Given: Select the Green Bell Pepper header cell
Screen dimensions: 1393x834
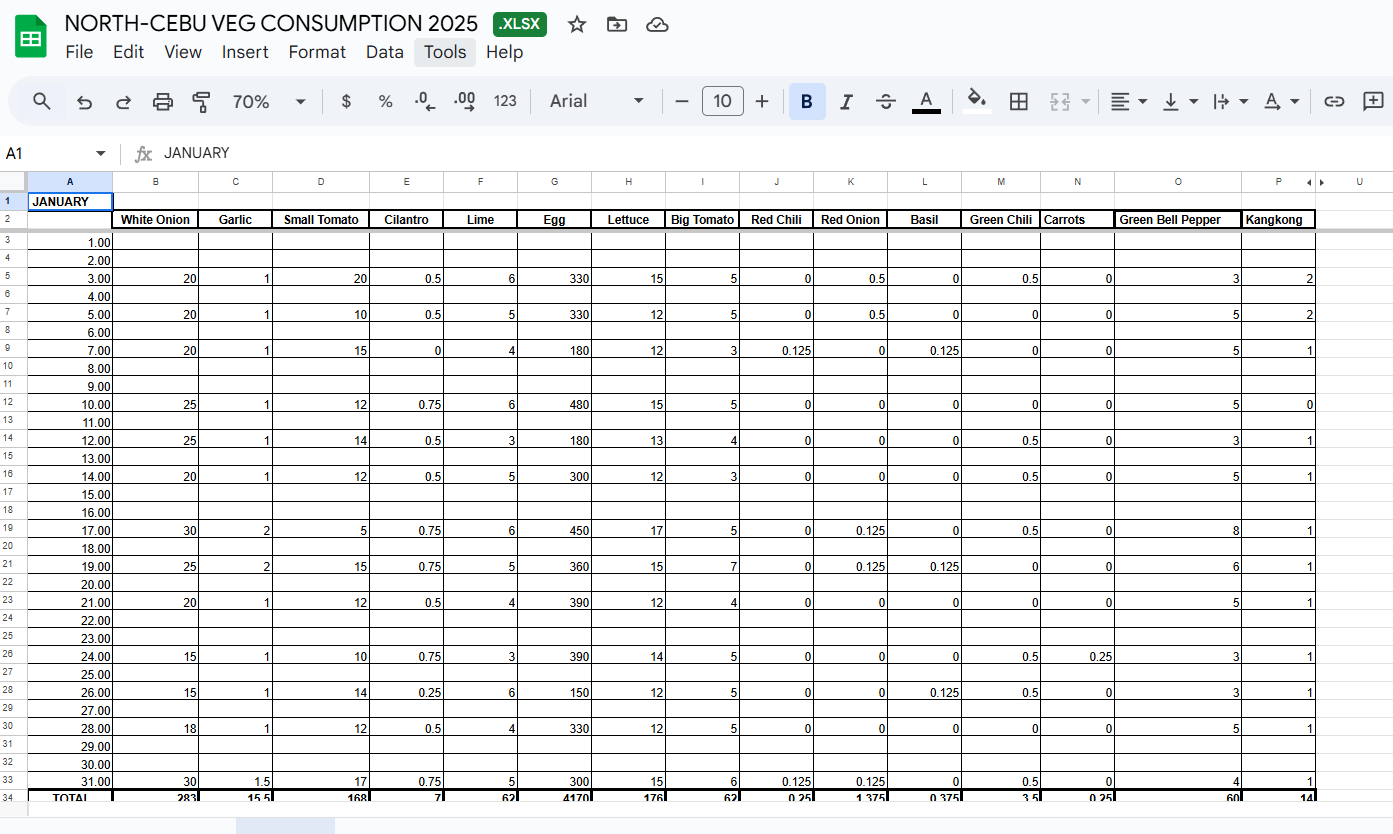Looking at the screenshot, I should pyautogui.click(x=1178, y=220).
